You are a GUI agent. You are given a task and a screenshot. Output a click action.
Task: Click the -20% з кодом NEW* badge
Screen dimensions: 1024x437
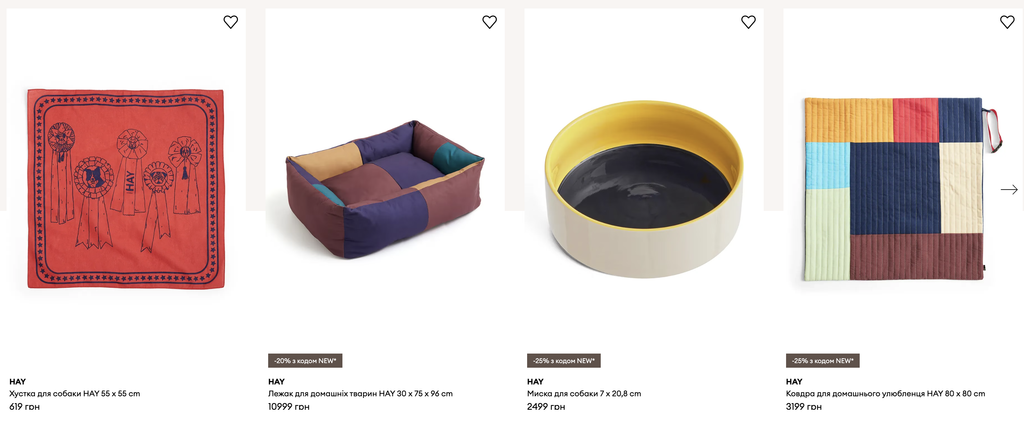(305, 361)
